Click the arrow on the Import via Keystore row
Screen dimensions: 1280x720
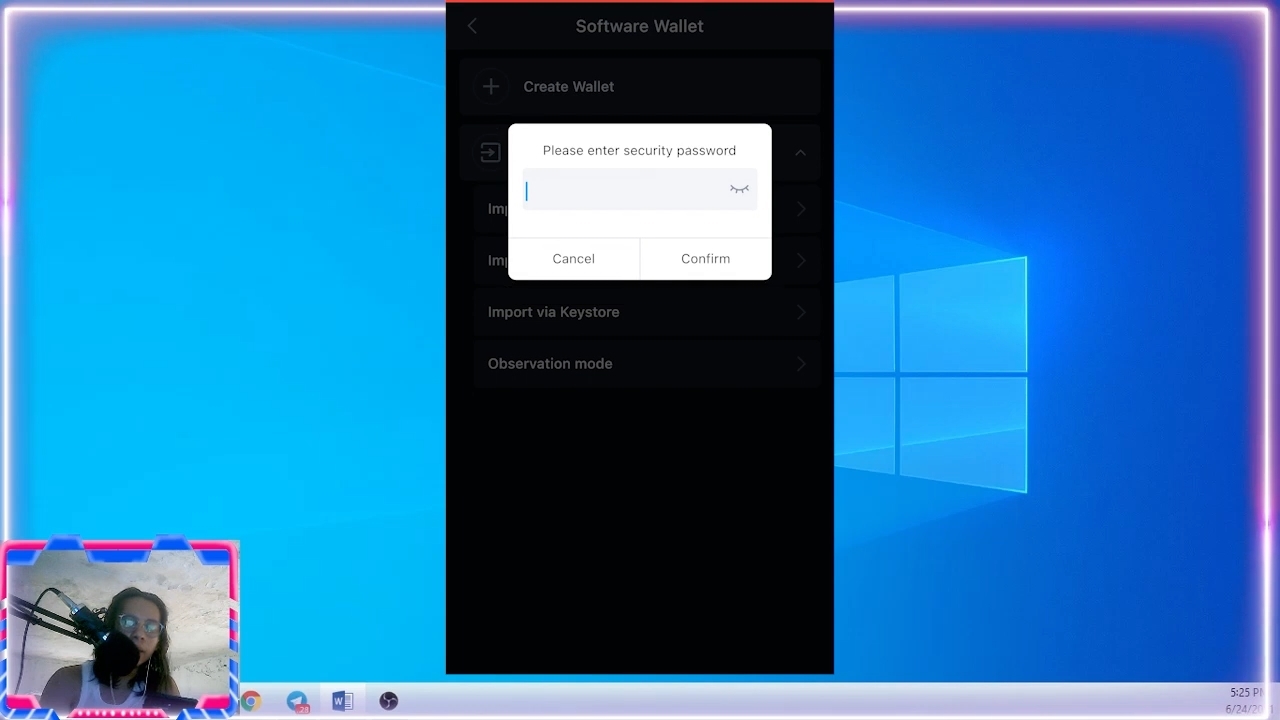[800, 312]
